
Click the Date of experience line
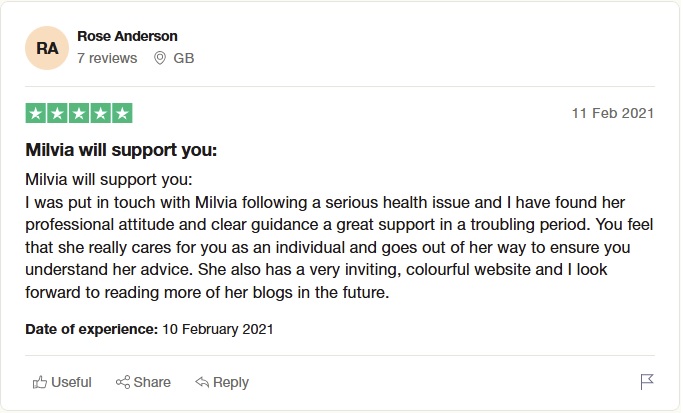149,328
